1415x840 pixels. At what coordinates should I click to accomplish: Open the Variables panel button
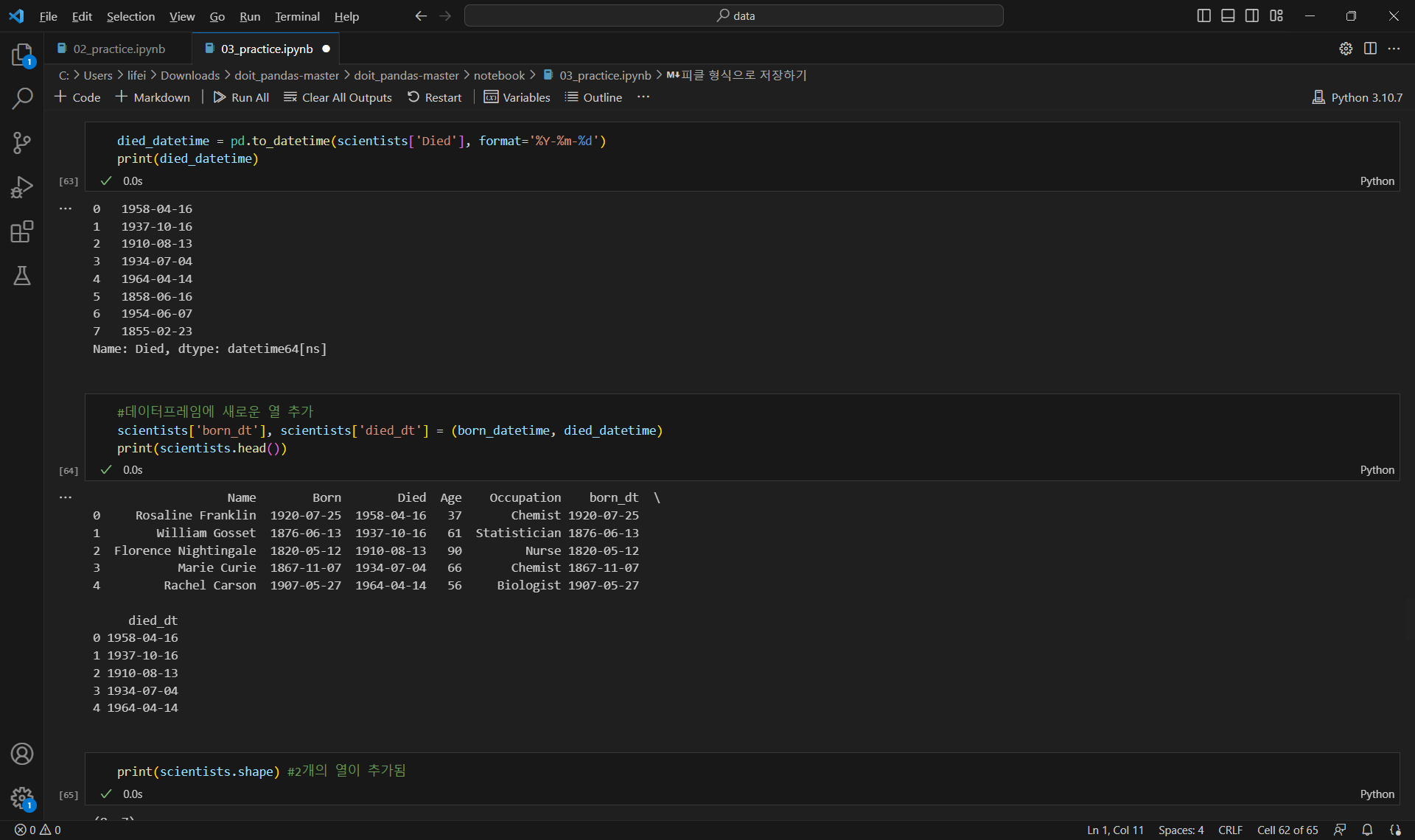click(517, 97)
